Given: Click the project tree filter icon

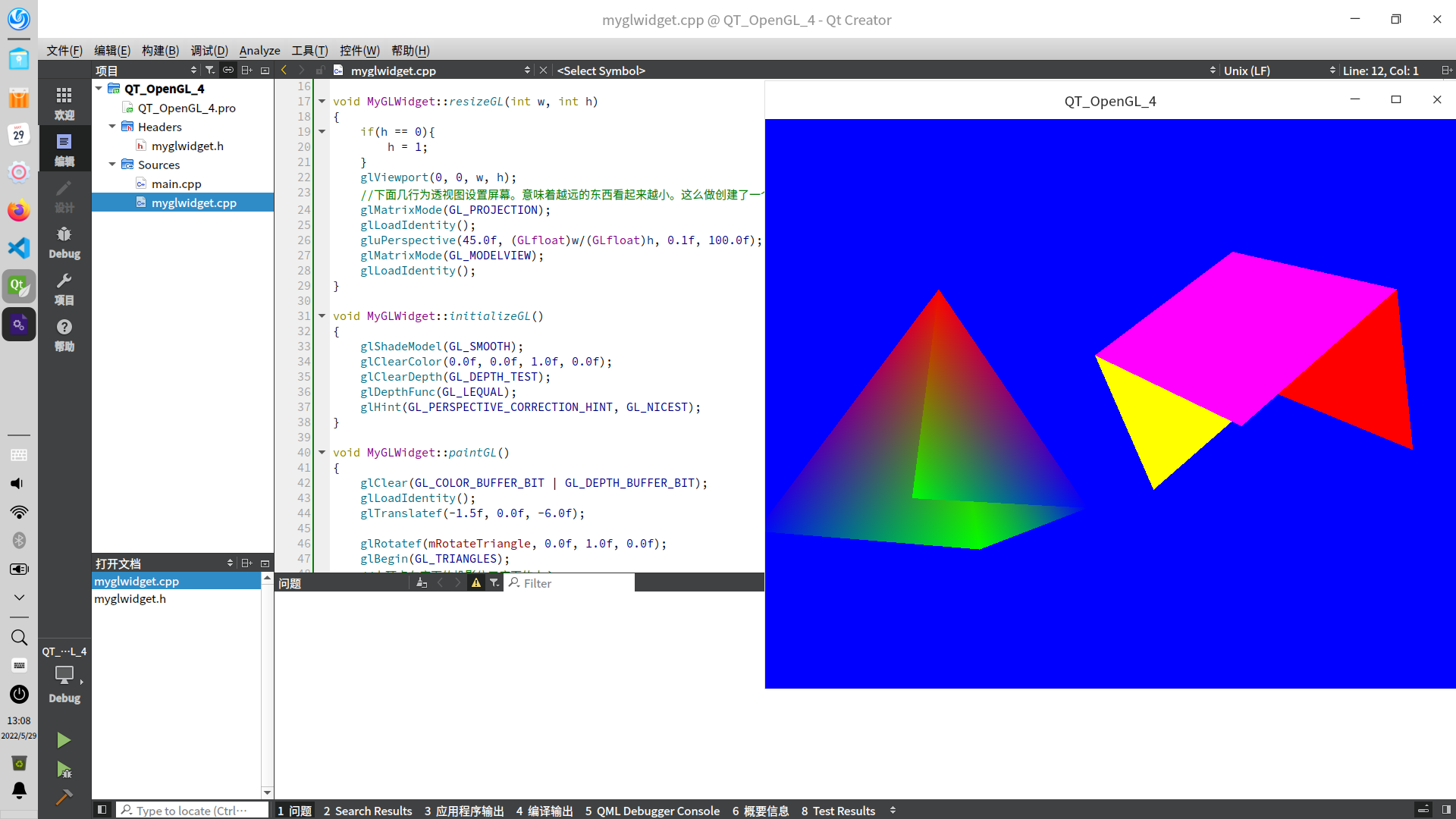Looking at the screenshot, I should 210,71.
